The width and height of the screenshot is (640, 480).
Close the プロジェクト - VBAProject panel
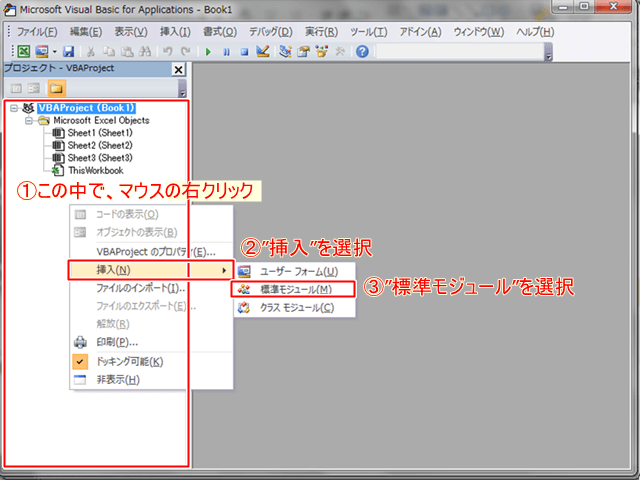click(x=178, y=70)
